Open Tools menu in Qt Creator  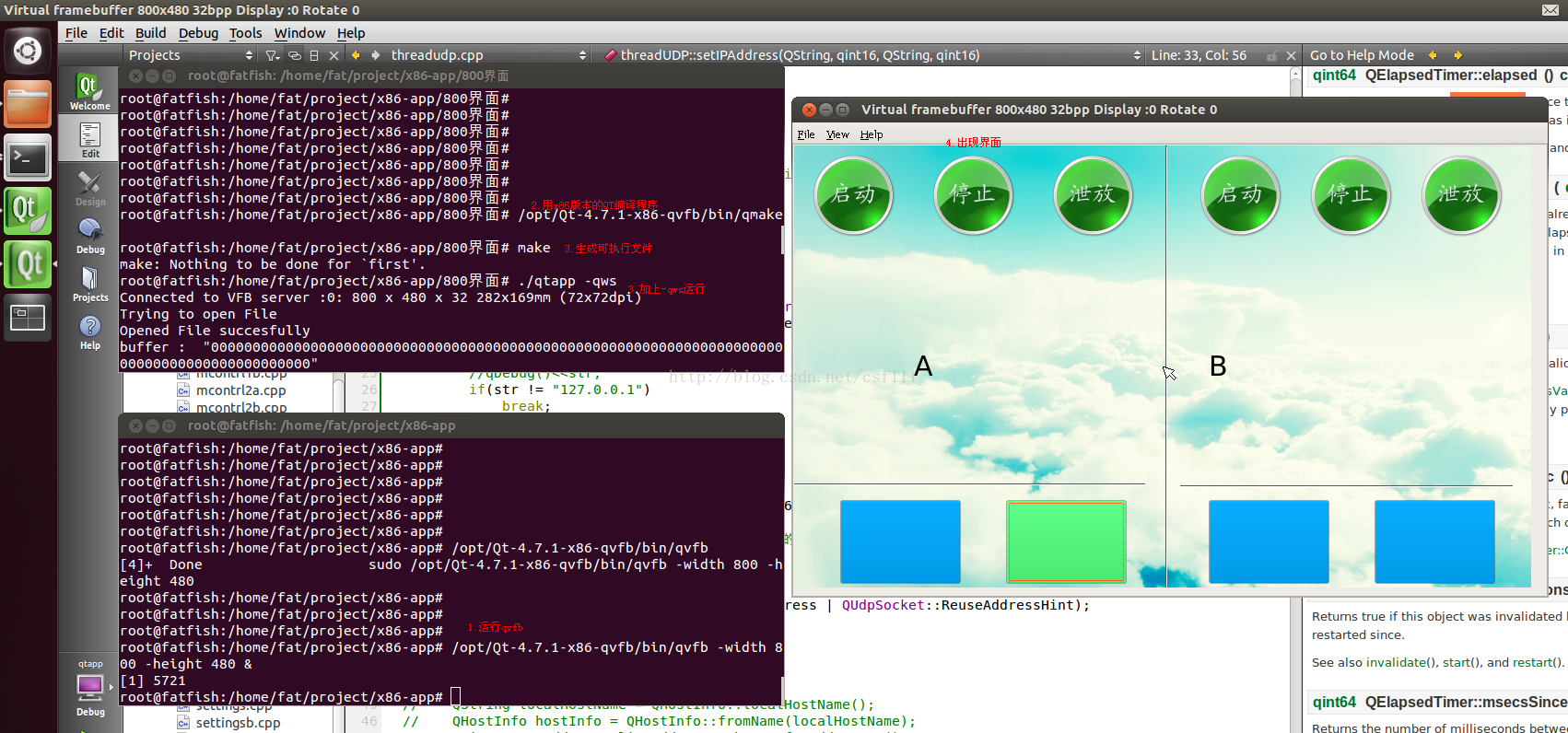click(246, 33)
